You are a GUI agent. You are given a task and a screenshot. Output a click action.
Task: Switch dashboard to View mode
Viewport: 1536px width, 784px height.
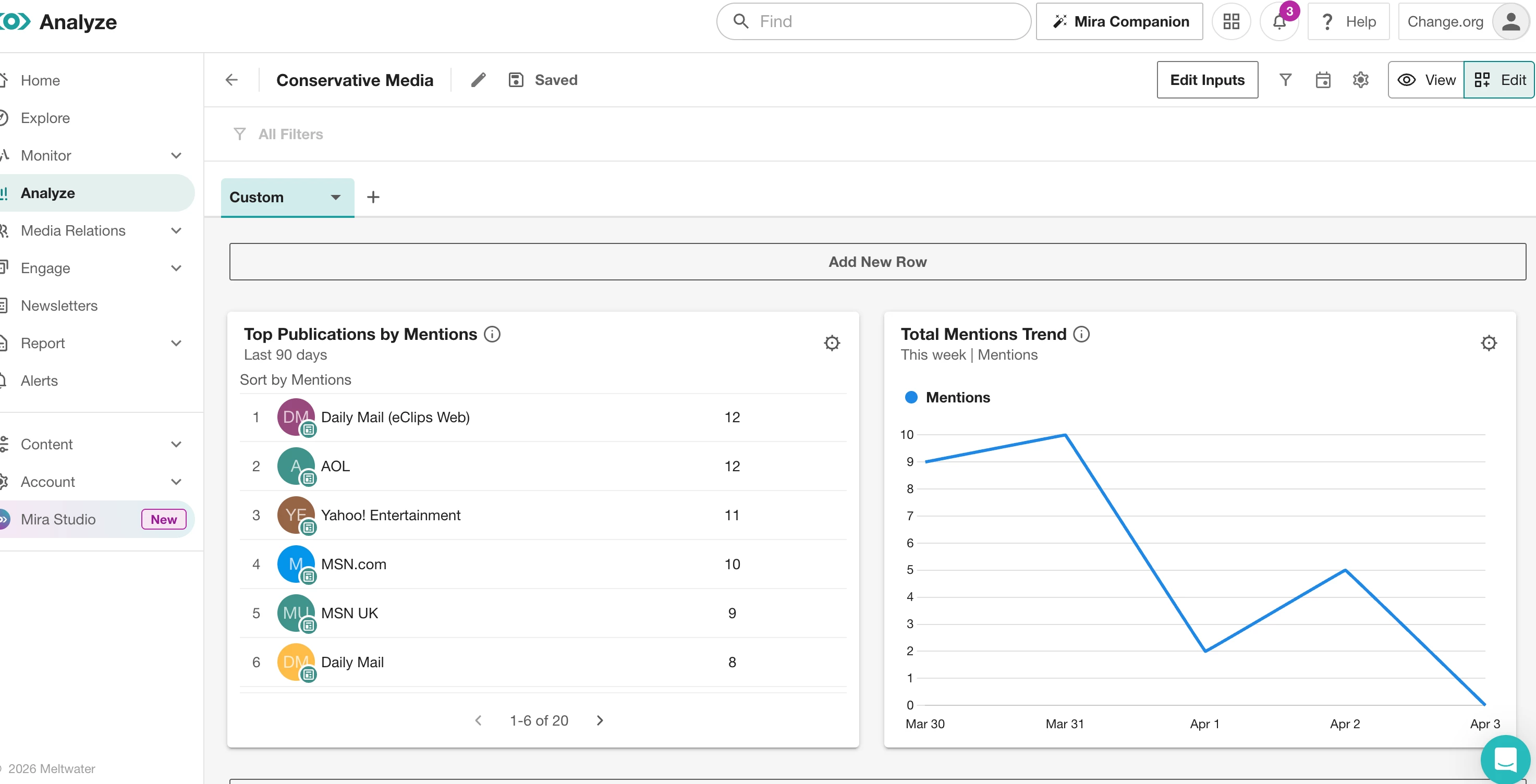(1427, 80)
